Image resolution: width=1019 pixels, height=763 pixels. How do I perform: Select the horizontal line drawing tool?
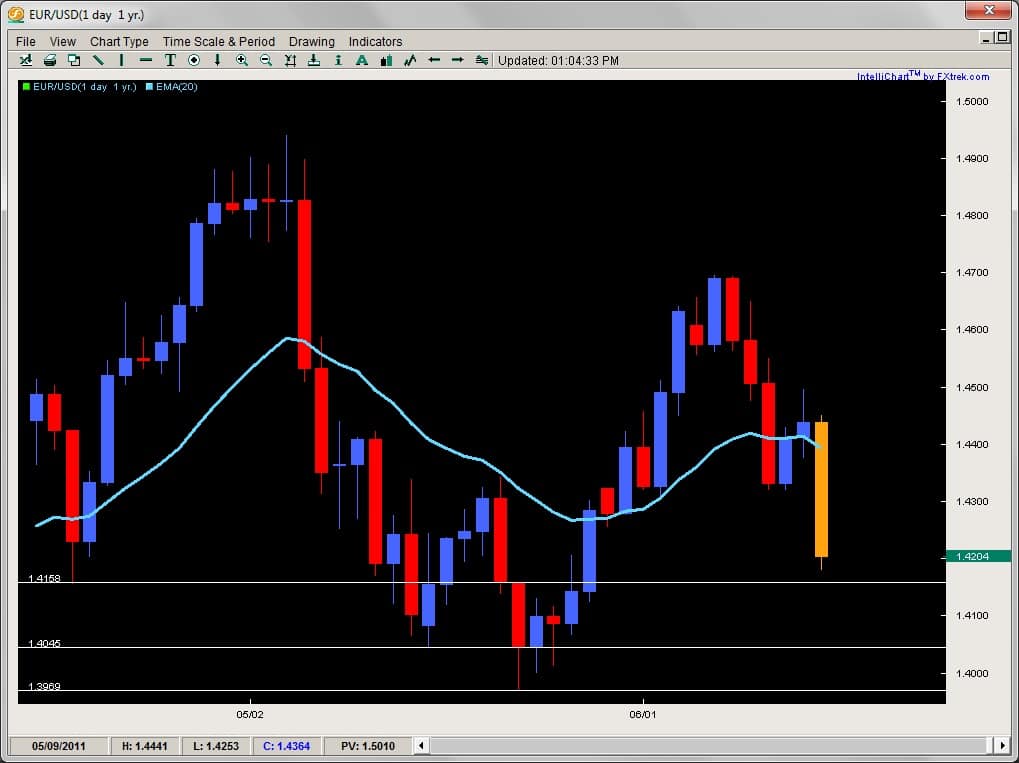coord(146,60)
